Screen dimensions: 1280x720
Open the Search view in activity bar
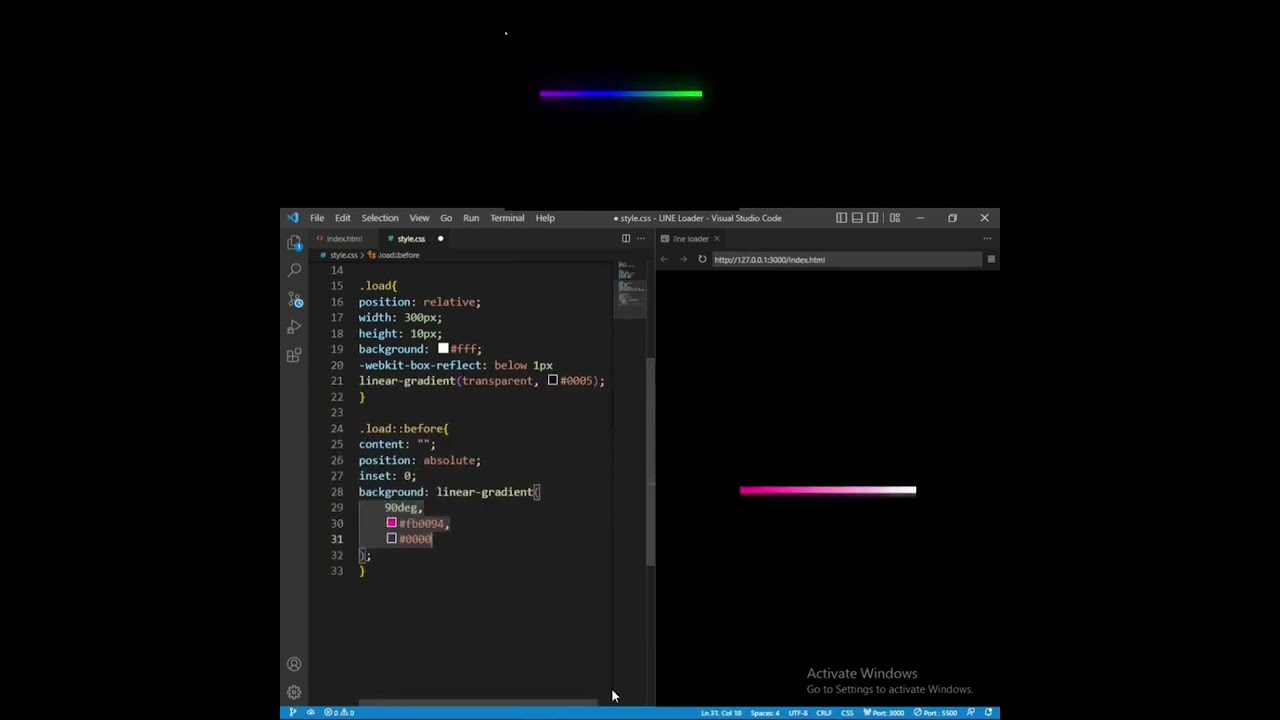tap(294, 271)
